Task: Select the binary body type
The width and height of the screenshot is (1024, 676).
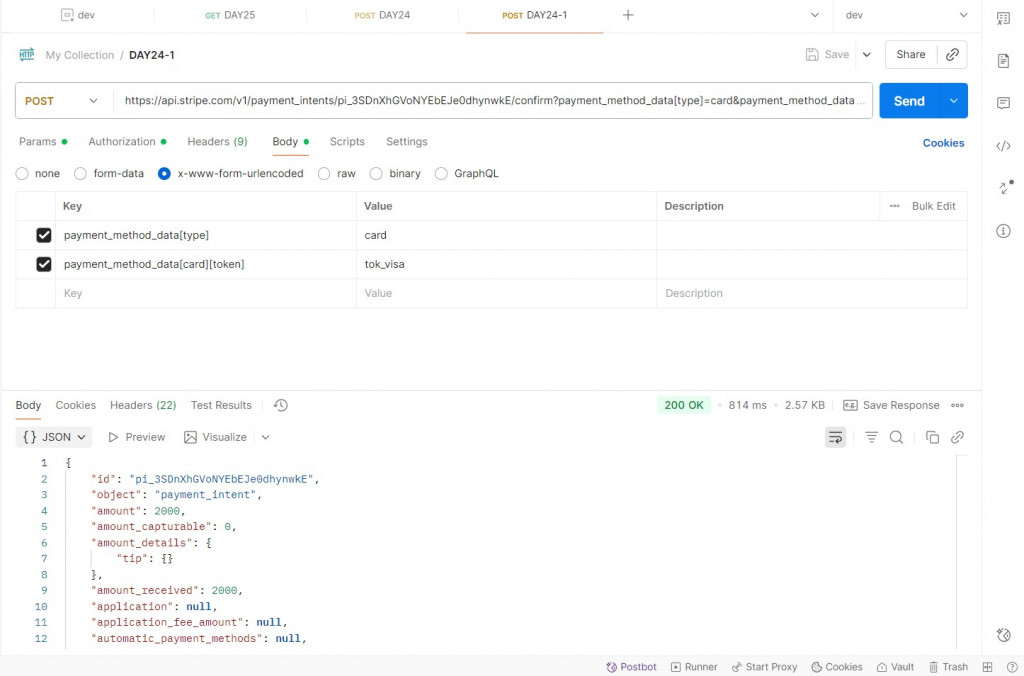Action: tap(376, 174)
